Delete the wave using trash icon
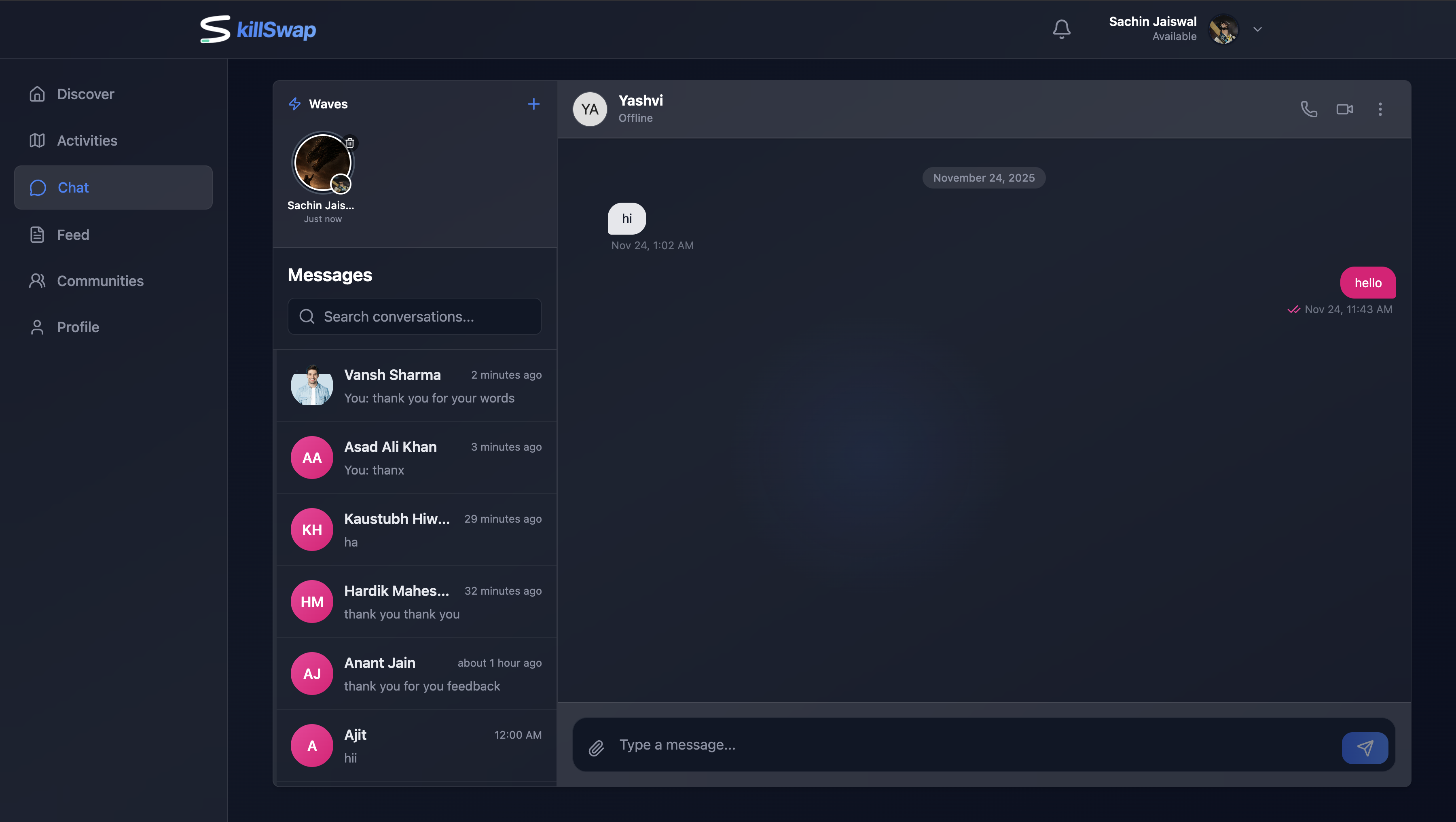This screenshot has width=1456, height=822. [350, 143]
